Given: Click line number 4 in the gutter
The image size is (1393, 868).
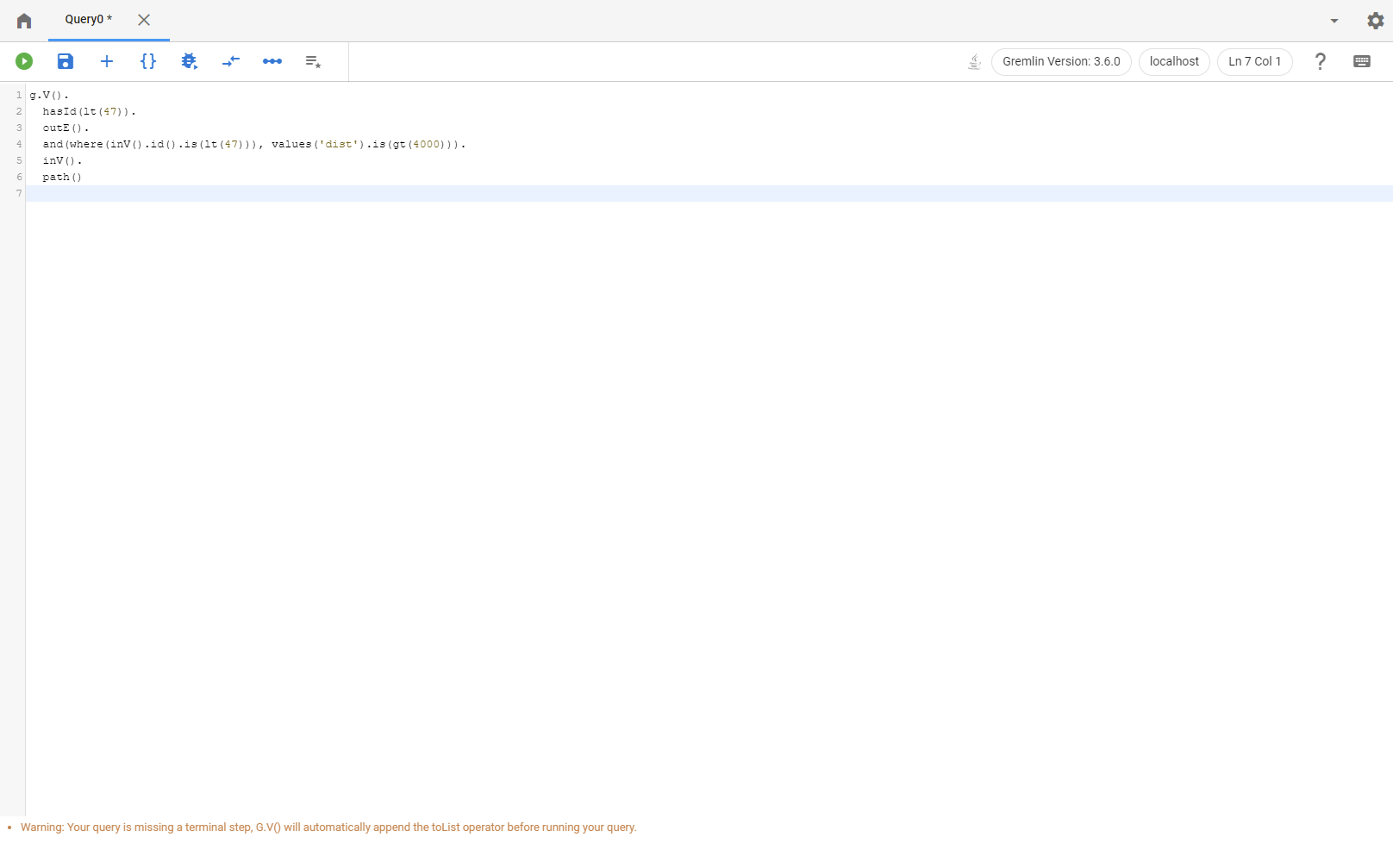Looking at the screenshot, I should (x=19, y=145).
